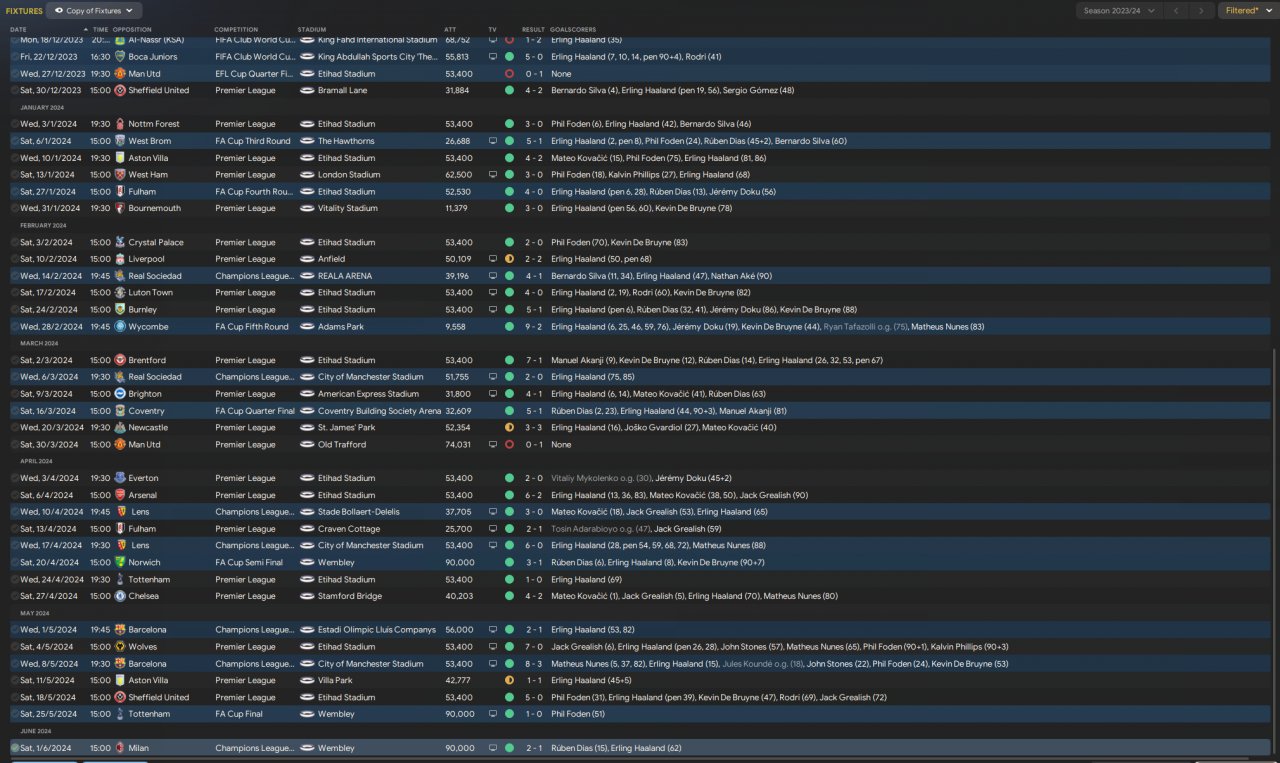Viewport: 1280px width, 763px height.
Task: Click the Crystal Palace club badge
Action: (x=120, y=242)
